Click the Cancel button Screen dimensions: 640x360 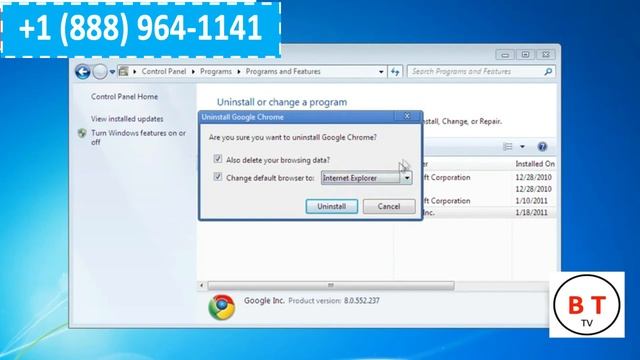(x=389, y=206)
